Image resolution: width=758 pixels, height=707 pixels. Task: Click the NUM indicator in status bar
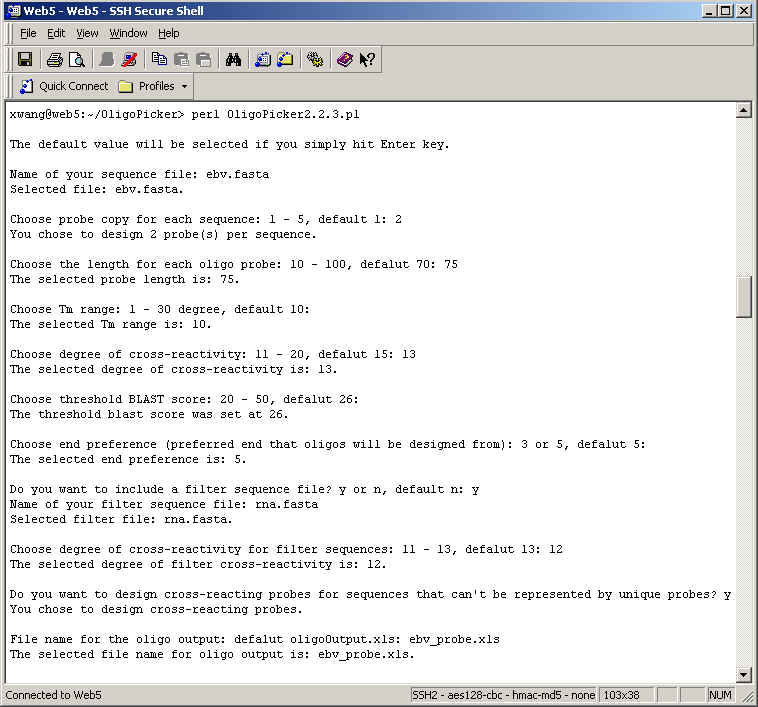tap(720, 695)
